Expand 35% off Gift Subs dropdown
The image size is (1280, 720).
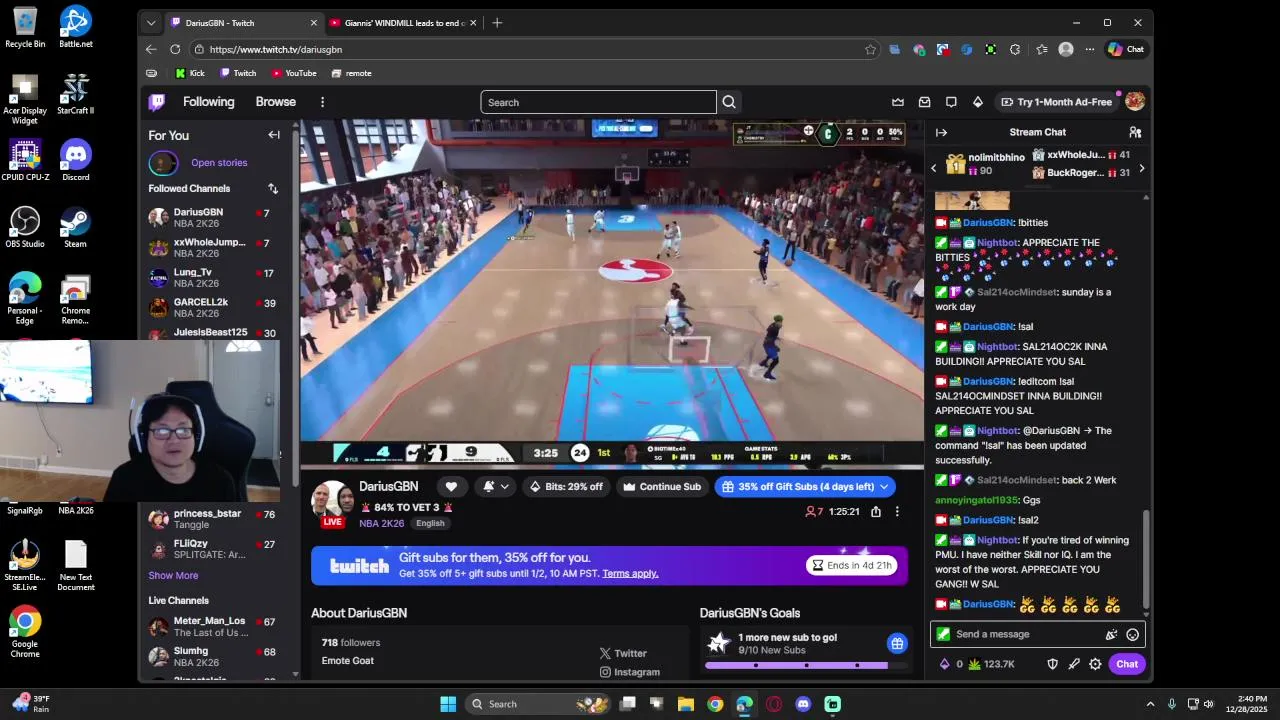click(884, 487)
